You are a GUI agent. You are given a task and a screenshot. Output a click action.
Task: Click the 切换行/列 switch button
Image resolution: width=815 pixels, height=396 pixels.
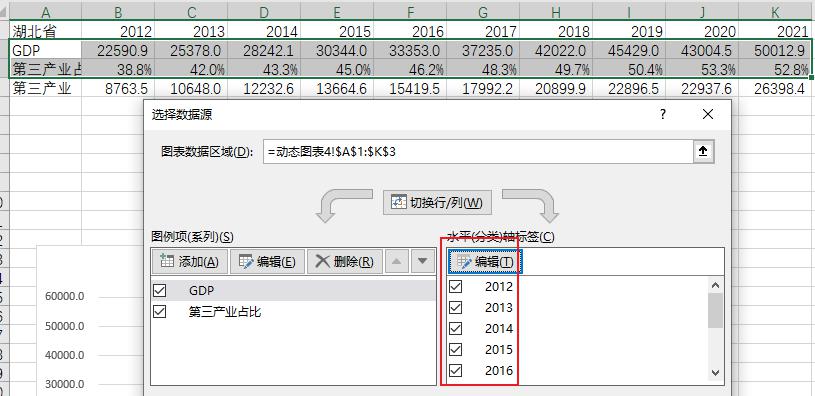pos(437,203)
